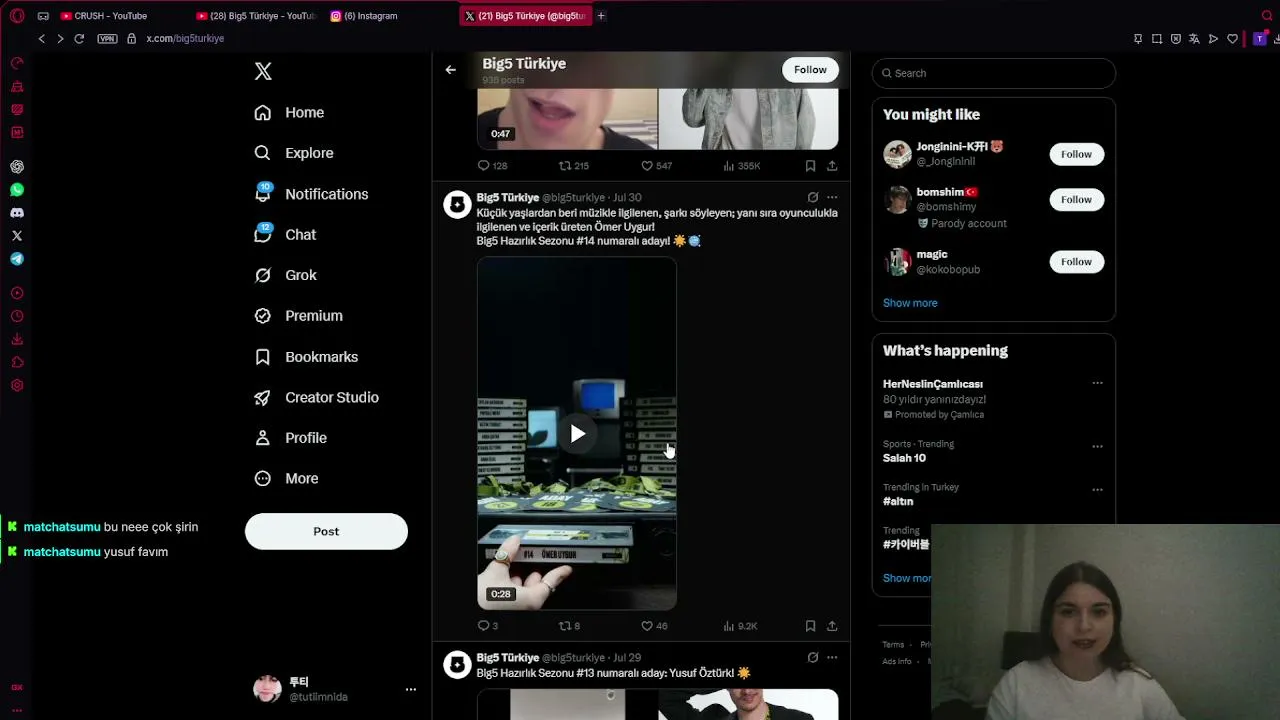This screenshot has height=720, width=1280.
Task: View analytics of the Jul 30 post
Action: (740, 626)
